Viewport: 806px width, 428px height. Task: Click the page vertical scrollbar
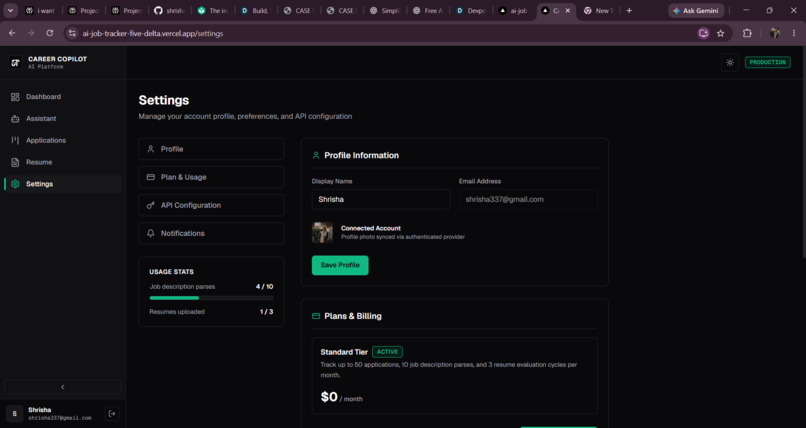[x=803, y=153]
